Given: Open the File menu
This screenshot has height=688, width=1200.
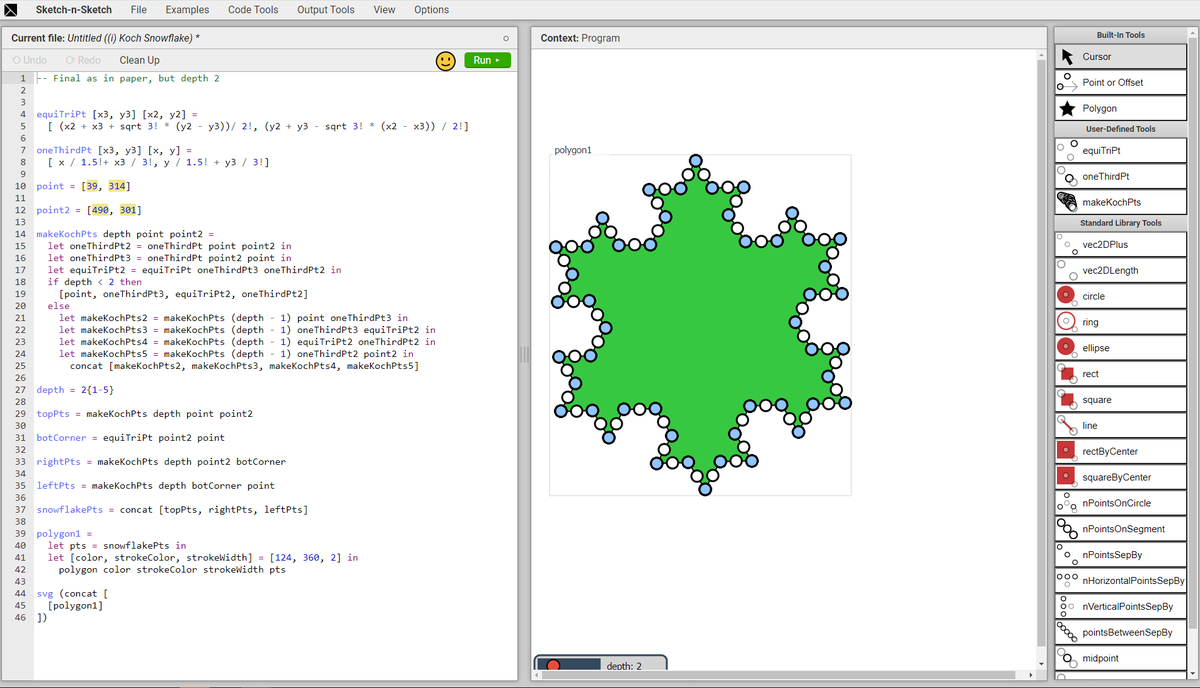Looking at the screenshot, I should point(139,10).
